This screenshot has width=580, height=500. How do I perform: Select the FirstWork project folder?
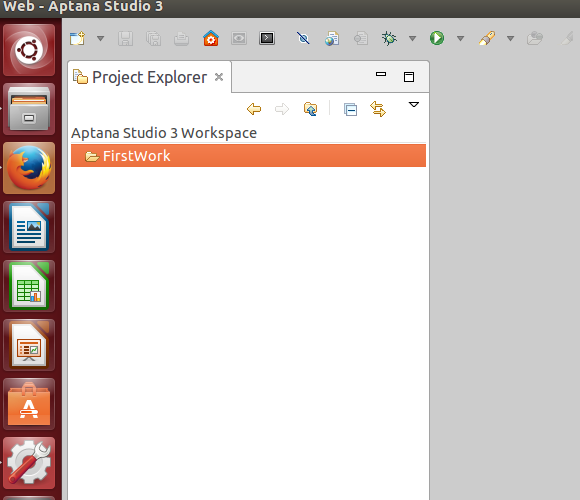tap(248, 156)
